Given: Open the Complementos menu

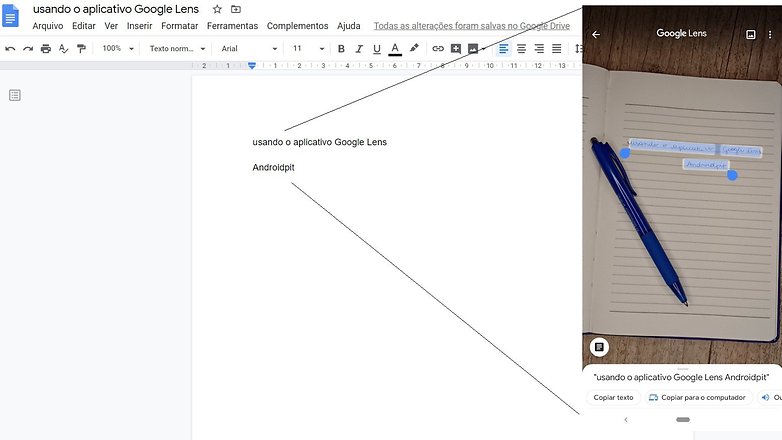Looking at the screenshot, I should click(298, 26).
